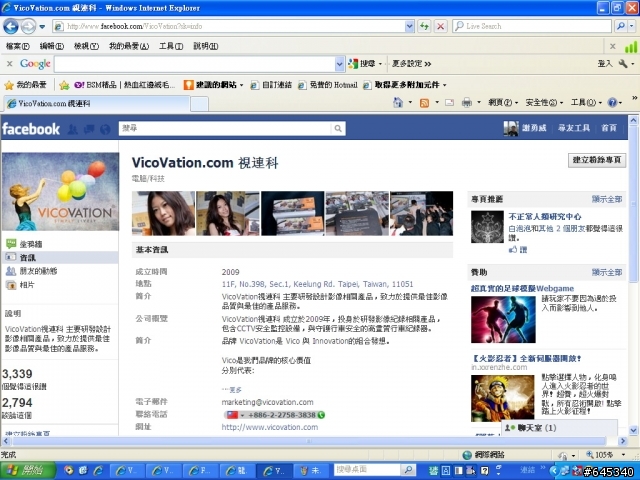Viewport: 640px width, 480px height.
Task: Click the browser Forward button
Action: (x=28, y=27)
